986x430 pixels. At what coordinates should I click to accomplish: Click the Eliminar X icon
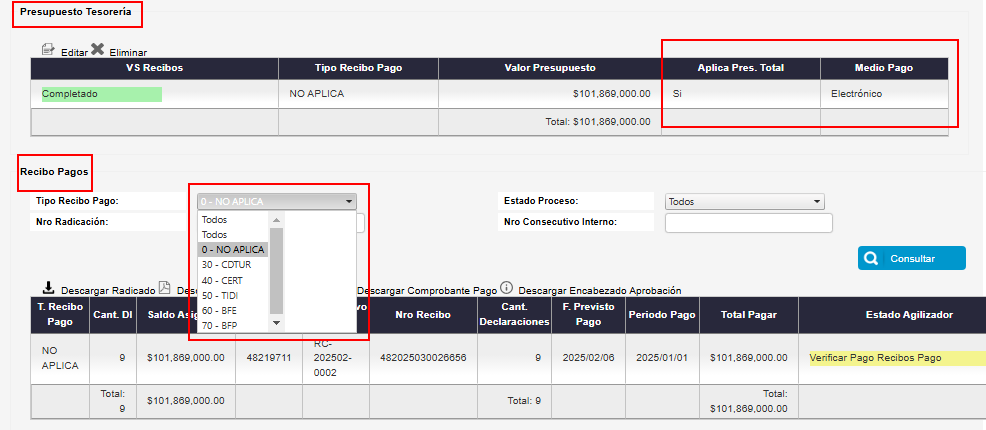click(x=98, y=49)
